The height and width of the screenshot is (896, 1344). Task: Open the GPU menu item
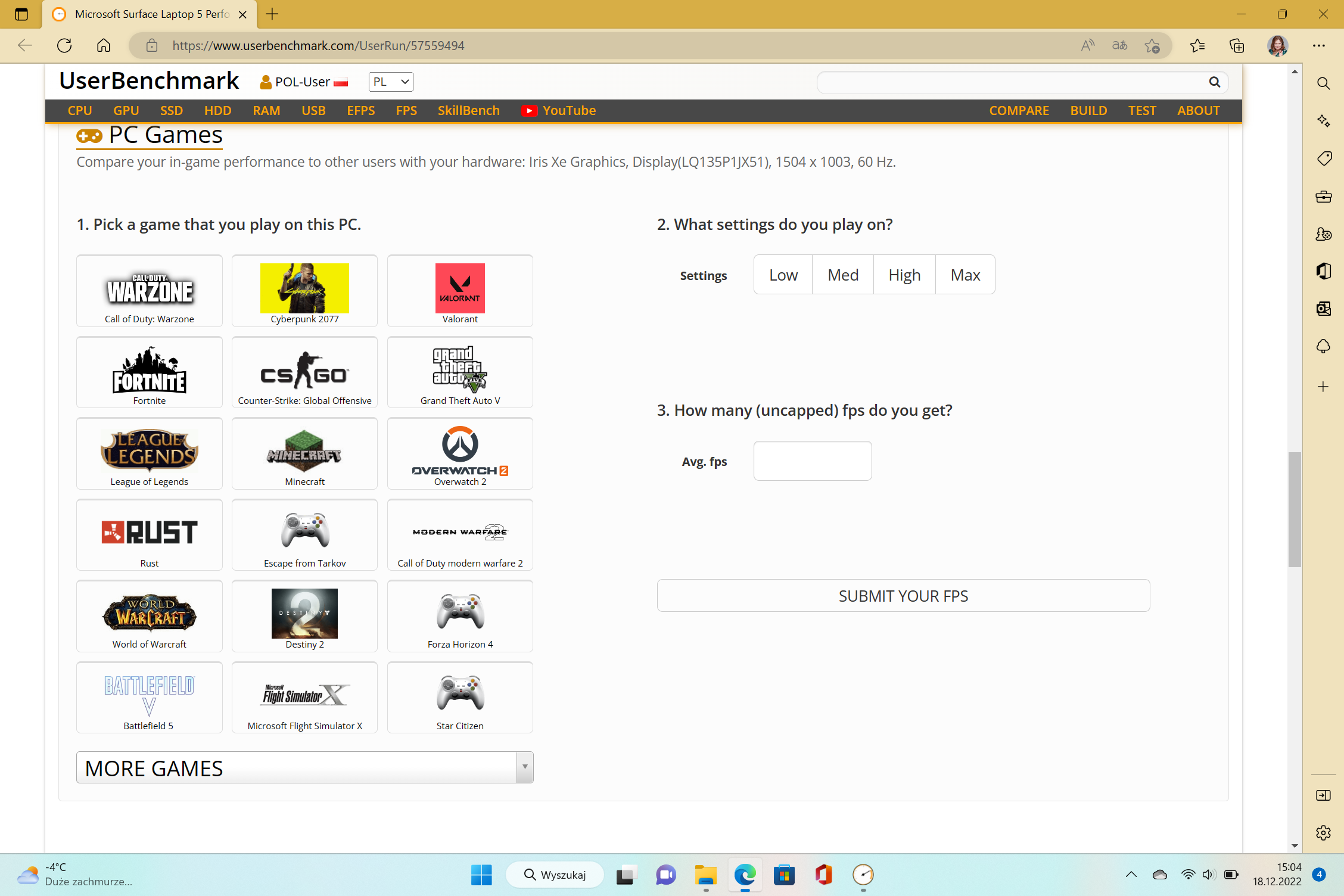coord(126,111)
